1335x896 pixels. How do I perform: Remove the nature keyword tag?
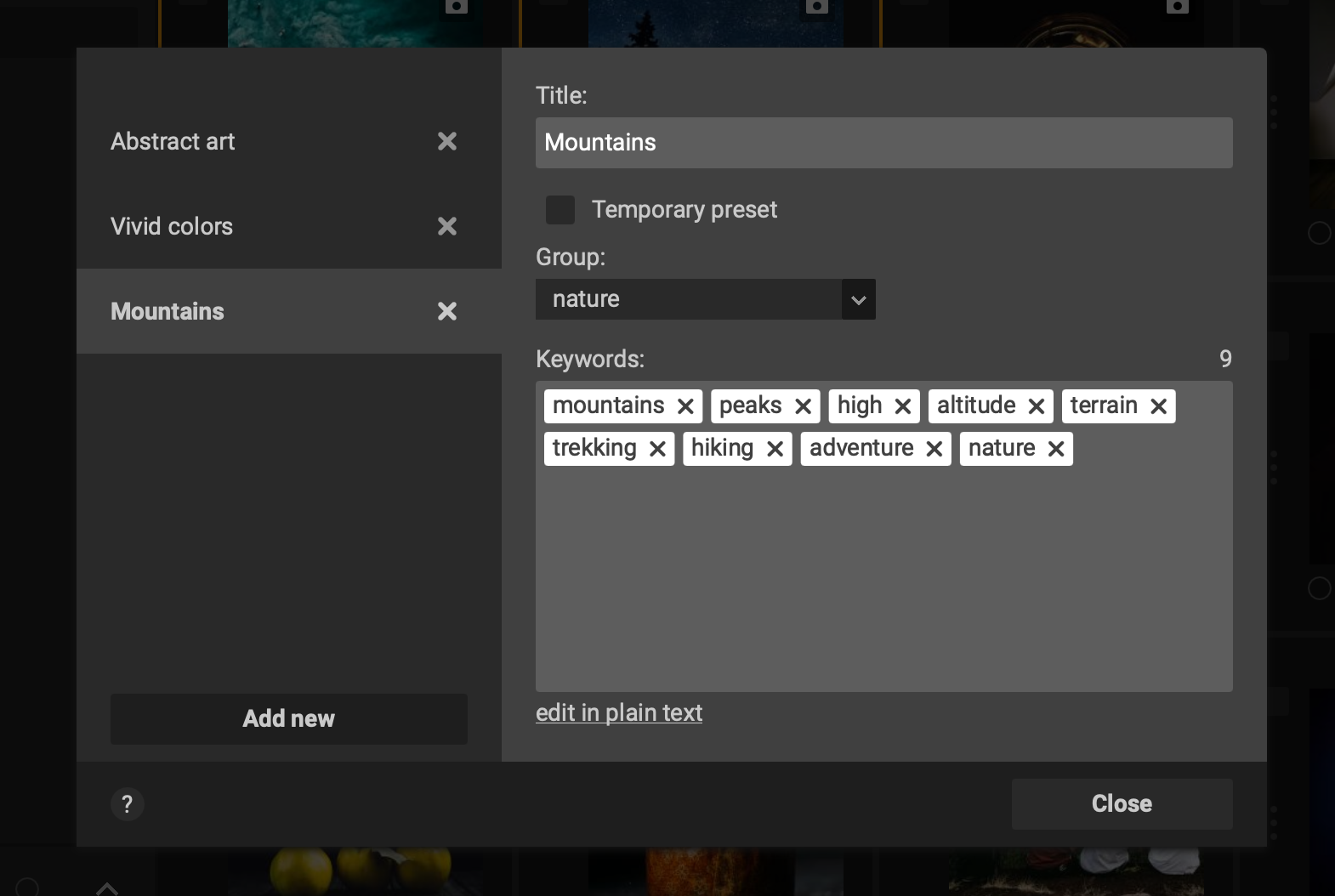pos(1056,449)
